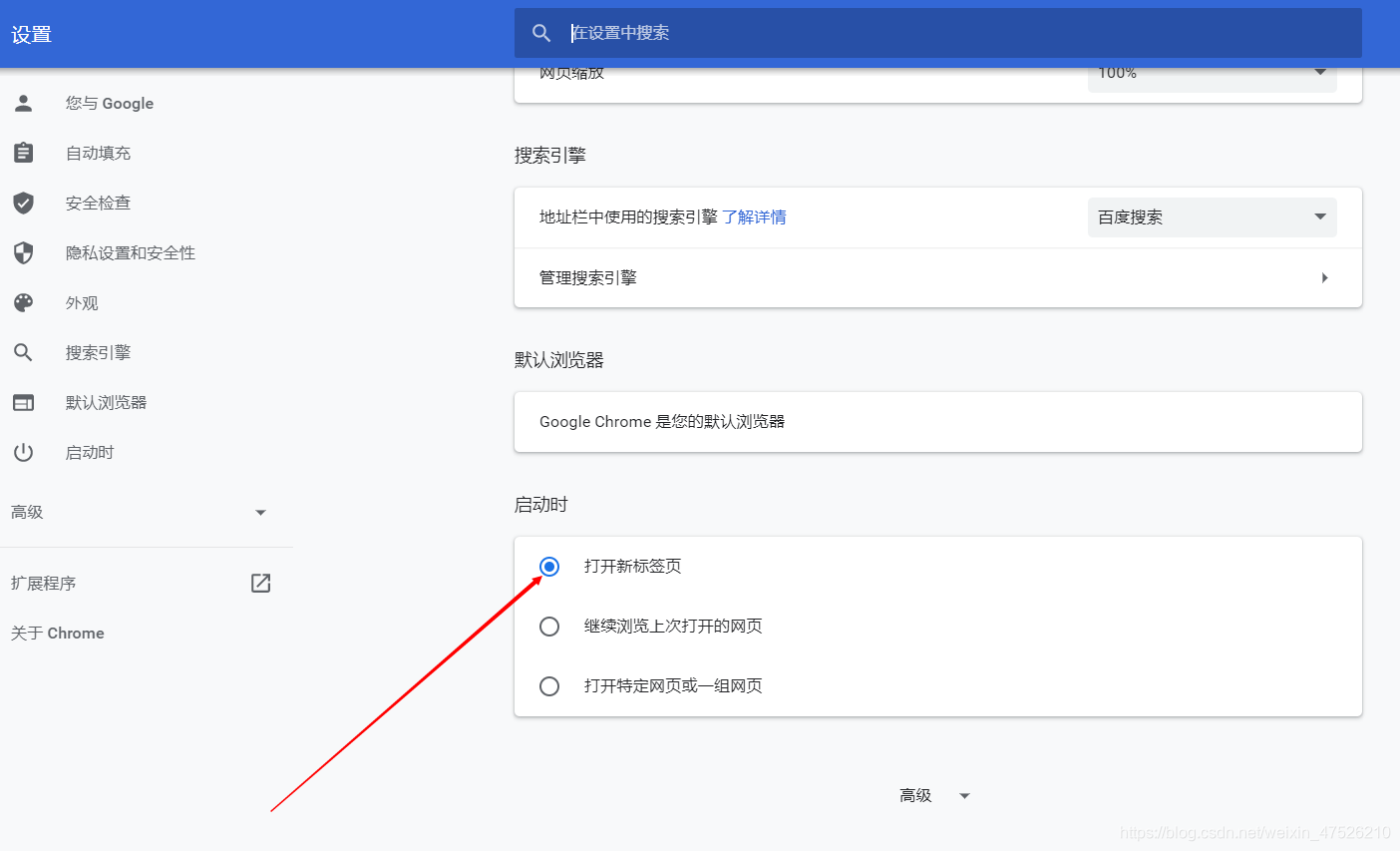The height and width of the screenshot is (851, 1400).
Task: Go to 默认浏览器 in the sidebar
Action: [106, 402]
